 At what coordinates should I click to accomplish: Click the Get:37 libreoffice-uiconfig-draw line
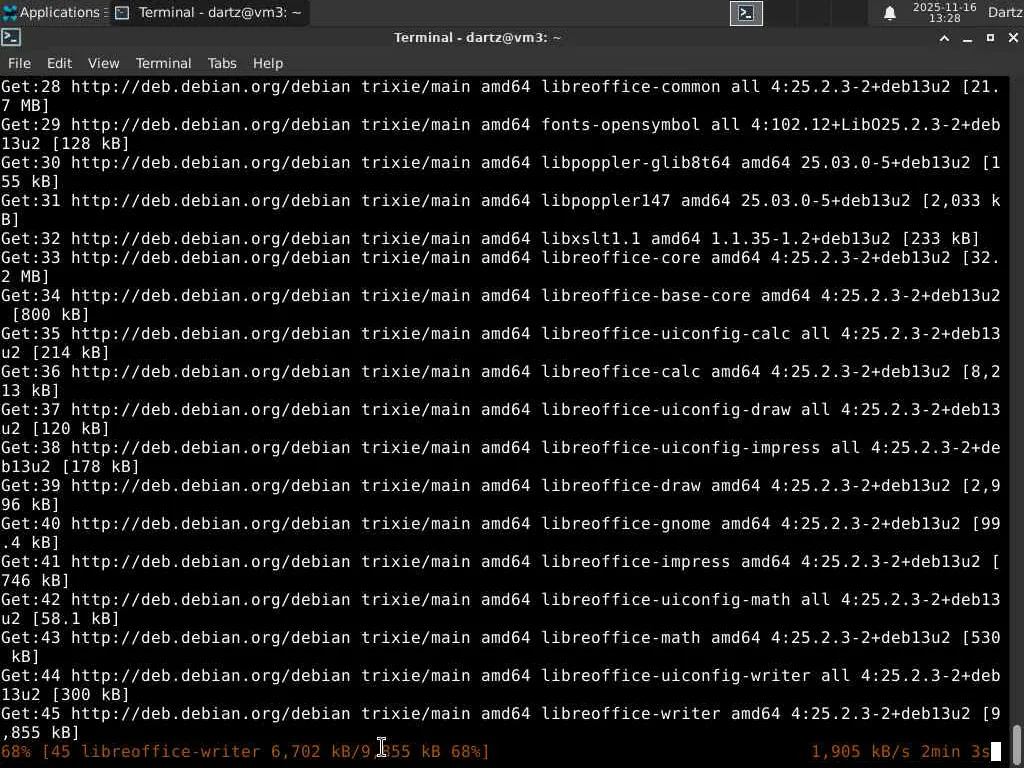500,419
